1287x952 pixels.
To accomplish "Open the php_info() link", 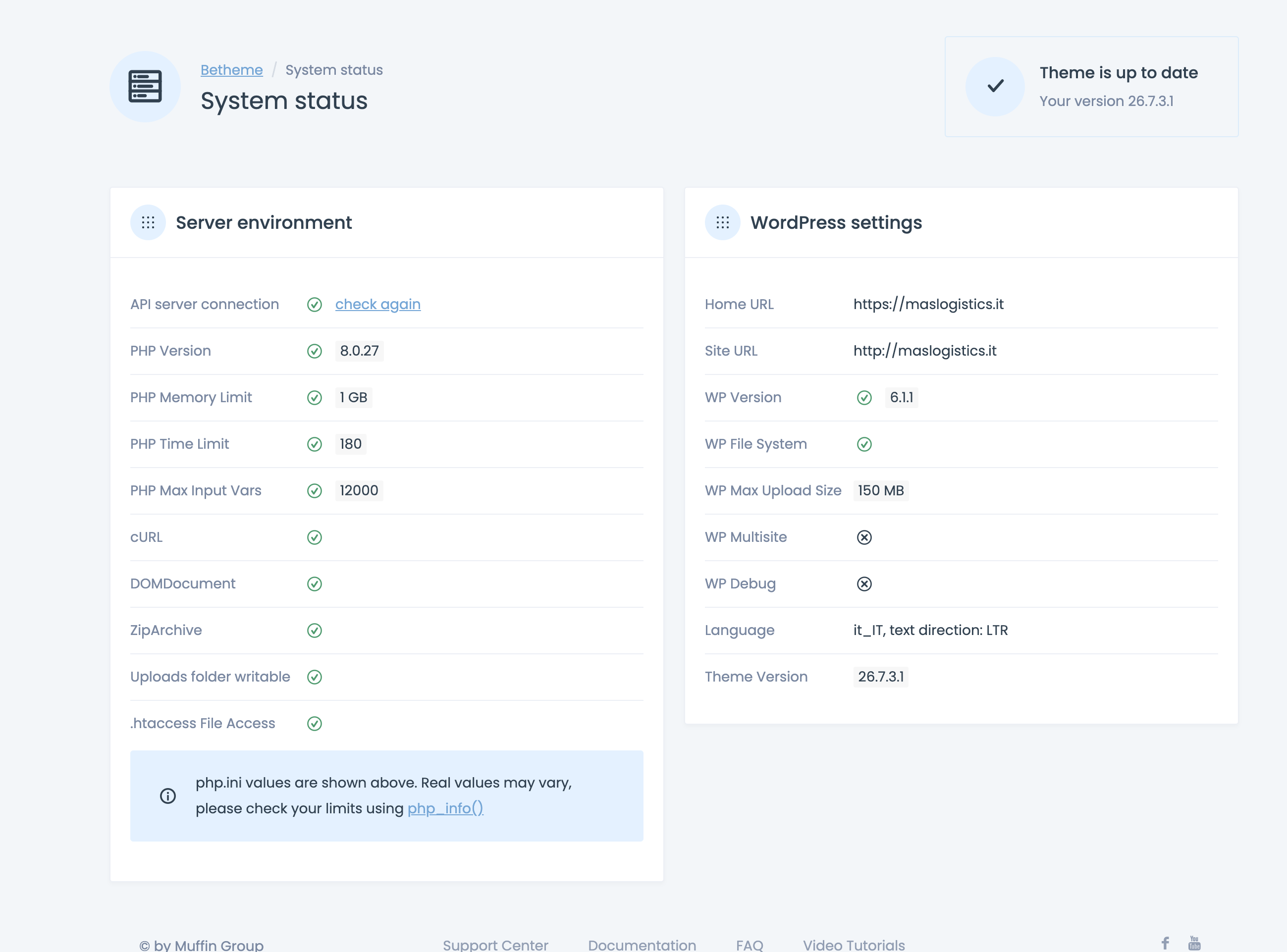I will pyautogui.click(x=445, y=808).
